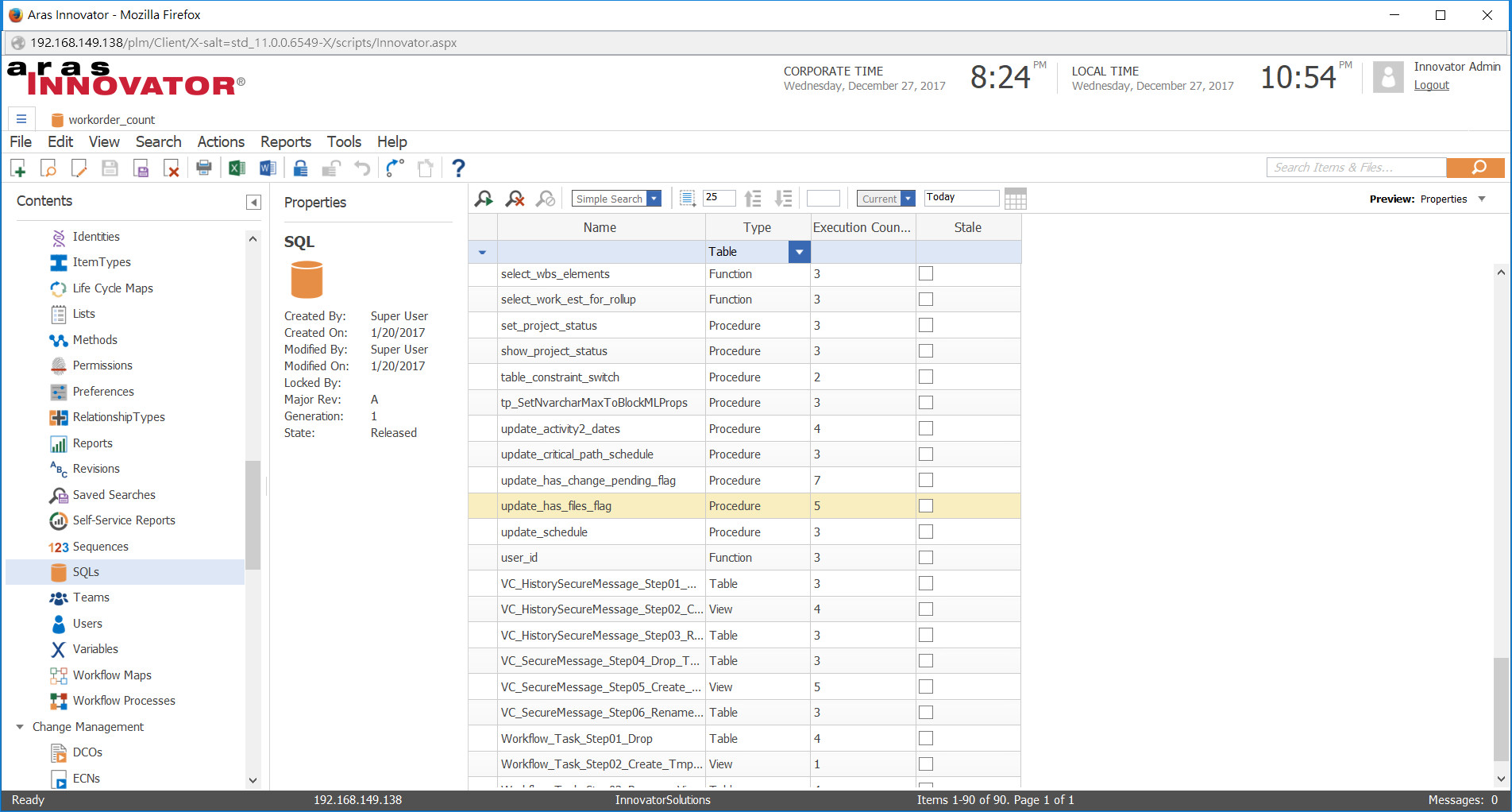Screen dimensions: 1512x812
Task: Click the view item magnifier toolbar icon
Action: coord(48,168)
